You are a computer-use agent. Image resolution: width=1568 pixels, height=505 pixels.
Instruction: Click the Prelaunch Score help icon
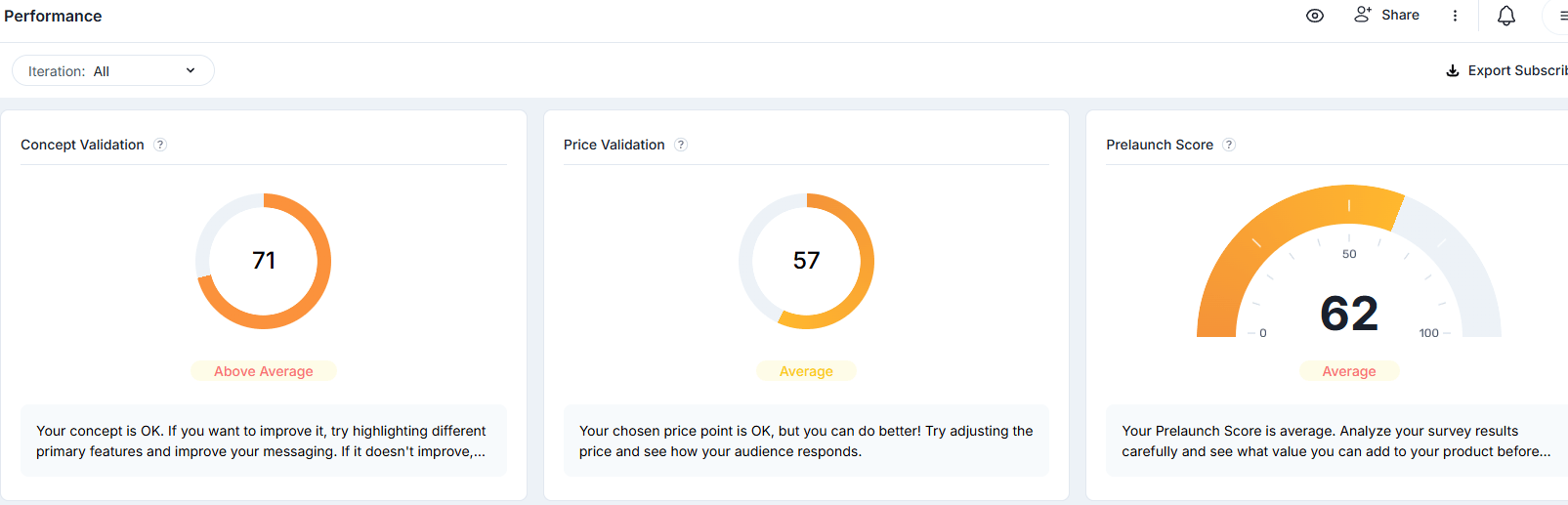1229,145
